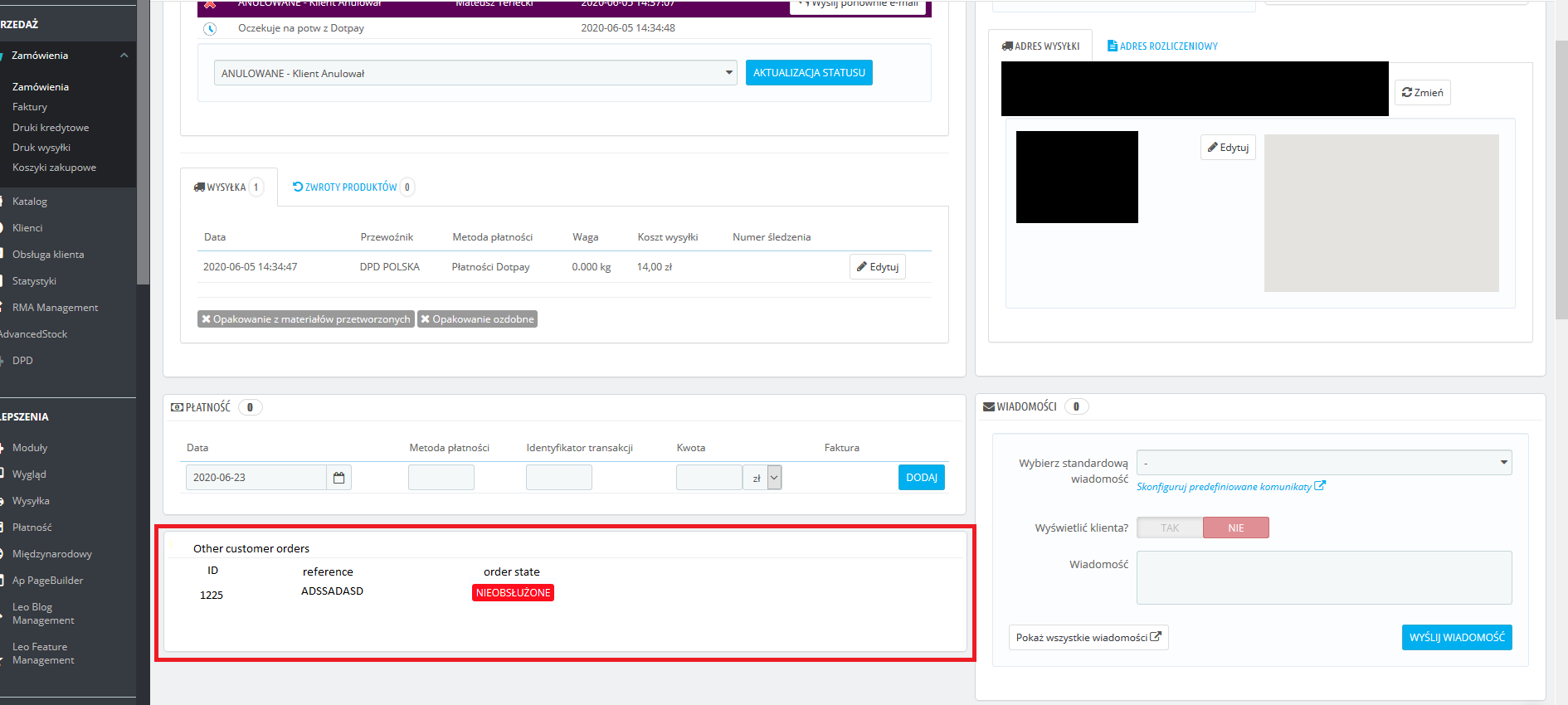Open Druki kredytowe in the sidebar
Screen dimensions: 1568x705
click(x=51, y=128)
